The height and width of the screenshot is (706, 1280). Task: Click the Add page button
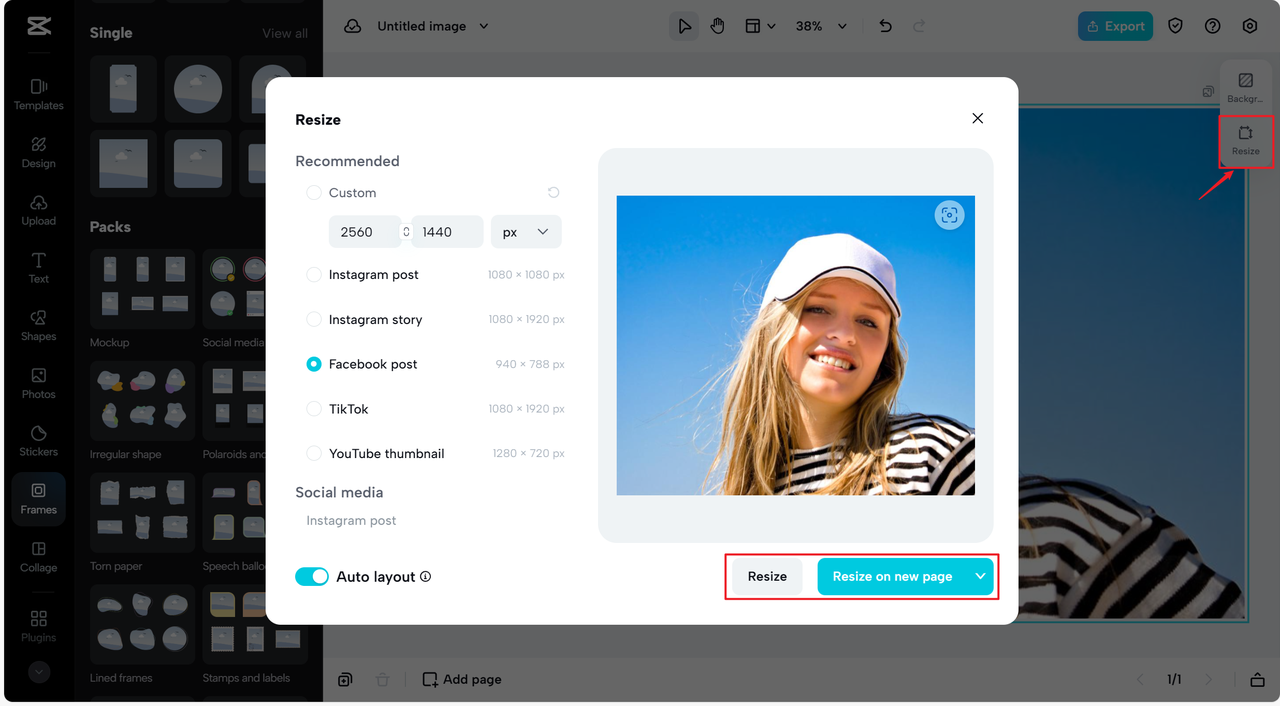[462, 680]
